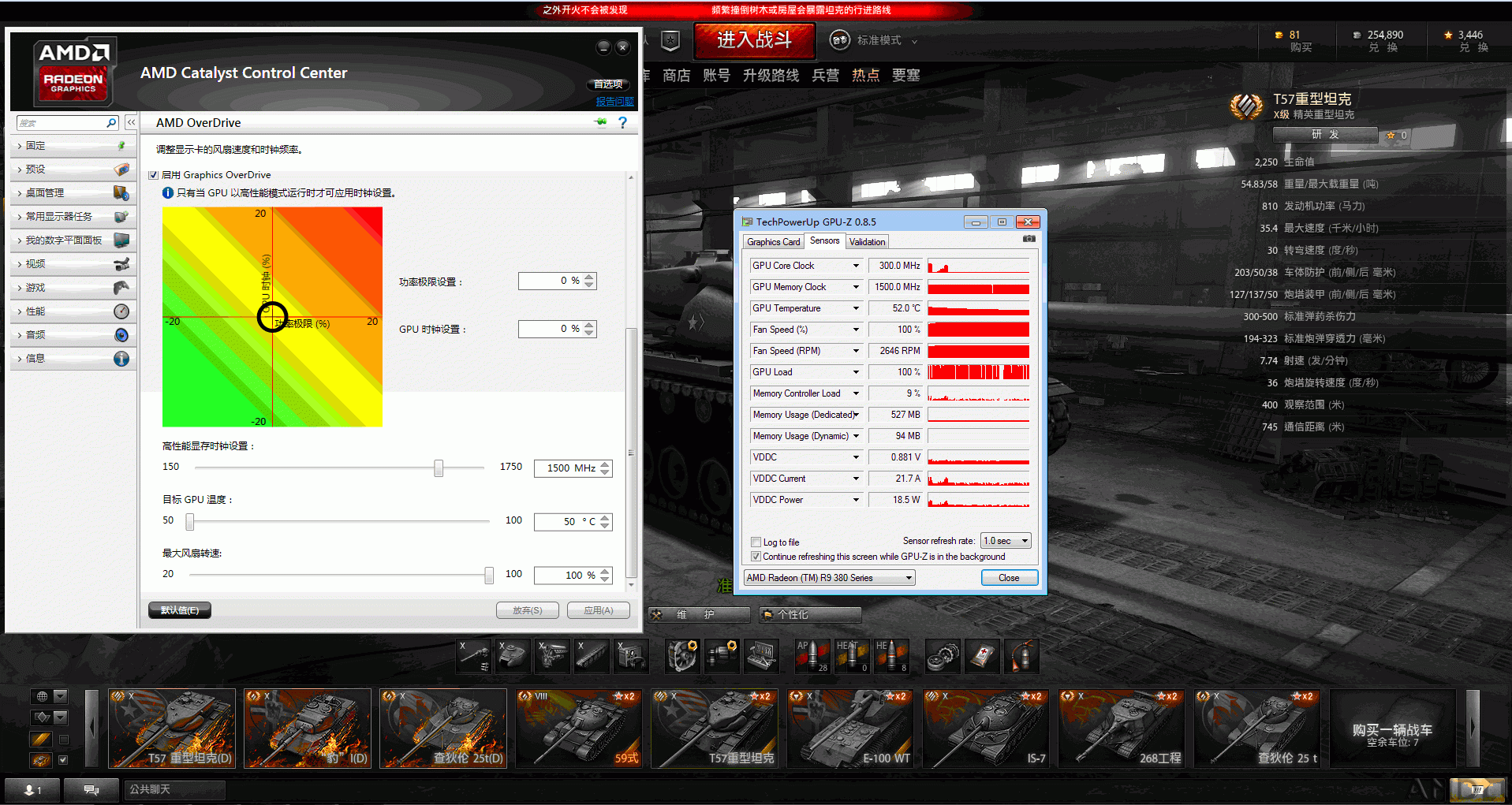Click the 公共聊天 chat channel tab
Screen dimensions: 1512x805
tap(174, 789)
